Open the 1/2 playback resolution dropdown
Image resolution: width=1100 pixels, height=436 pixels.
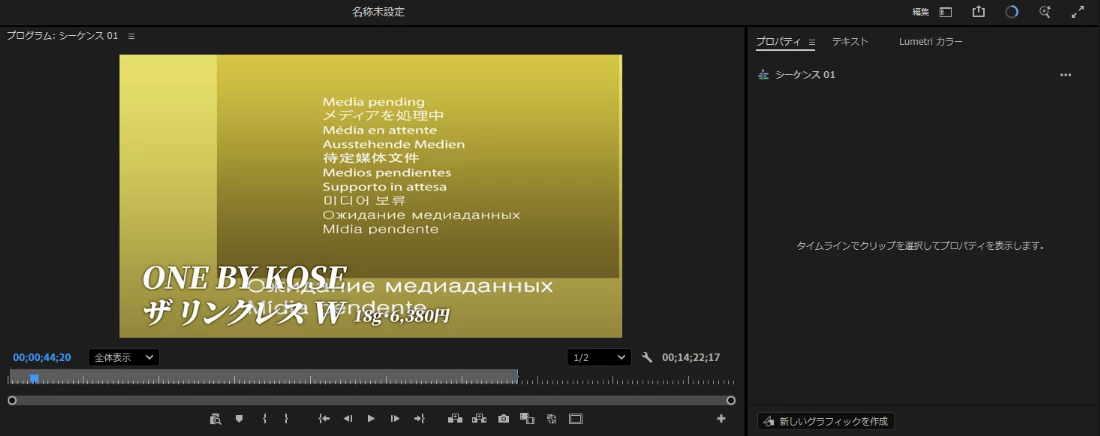pyautogui.click(x=599, y=357)
